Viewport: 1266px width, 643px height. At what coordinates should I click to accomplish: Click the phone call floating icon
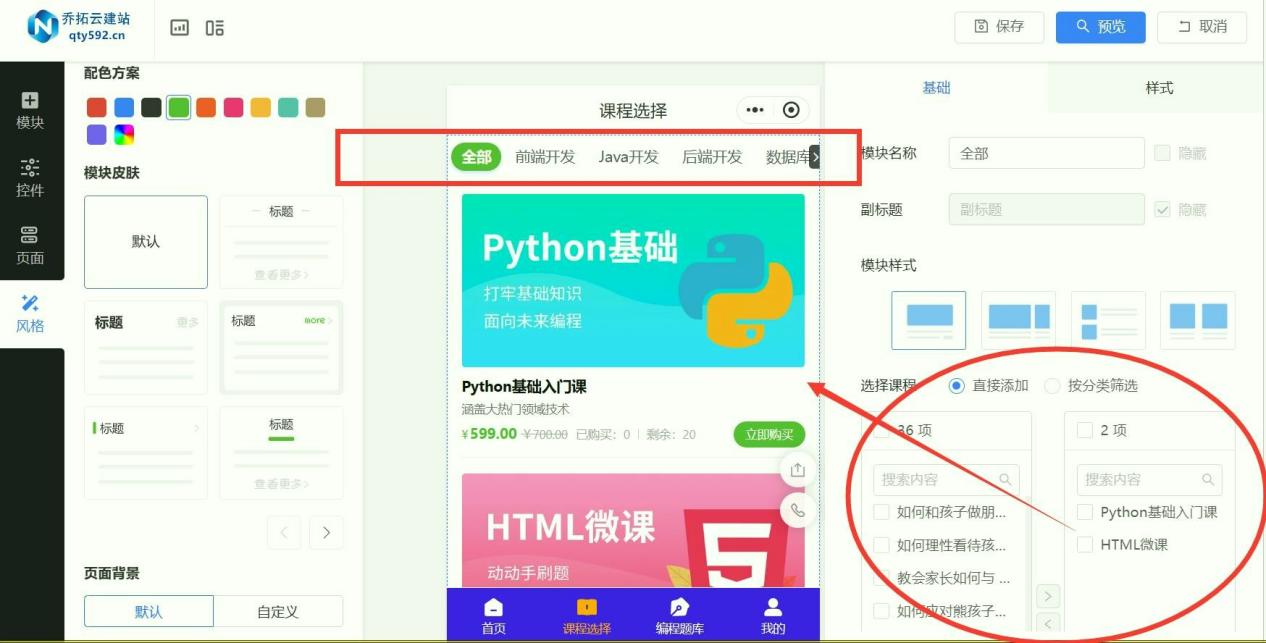(797, 510)
